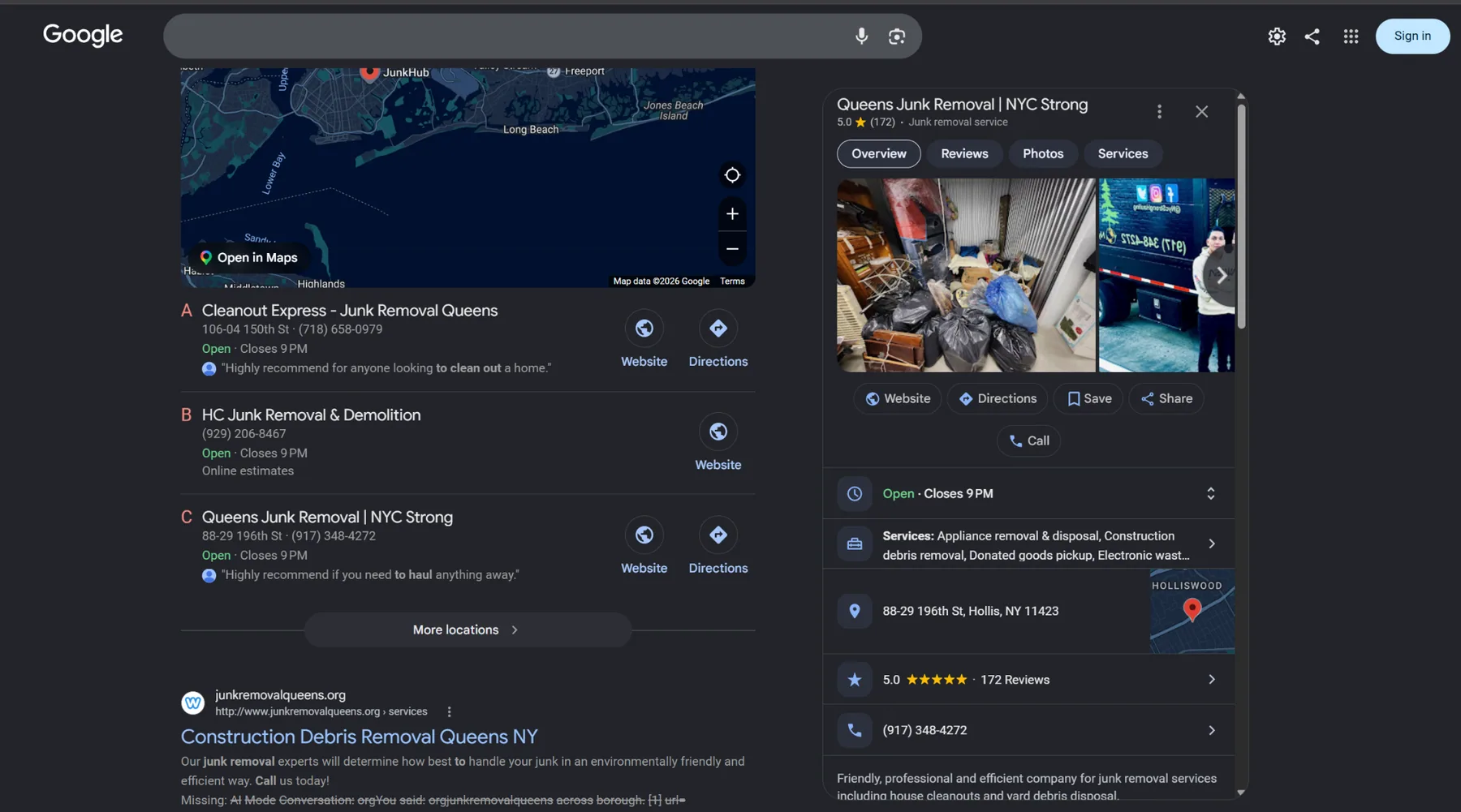The image size is (1461, 812).
Task: Click the Queens Junk Removal reviewer avatar
Action: point(209,576)
